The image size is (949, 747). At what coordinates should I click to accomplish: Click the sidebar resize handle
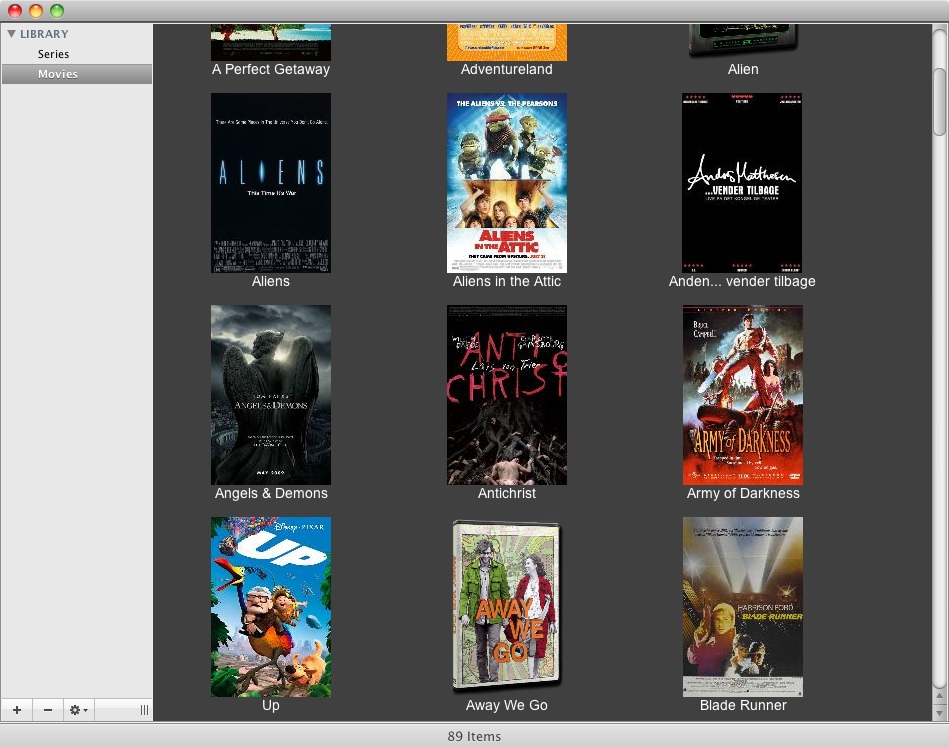click(144, 710)
